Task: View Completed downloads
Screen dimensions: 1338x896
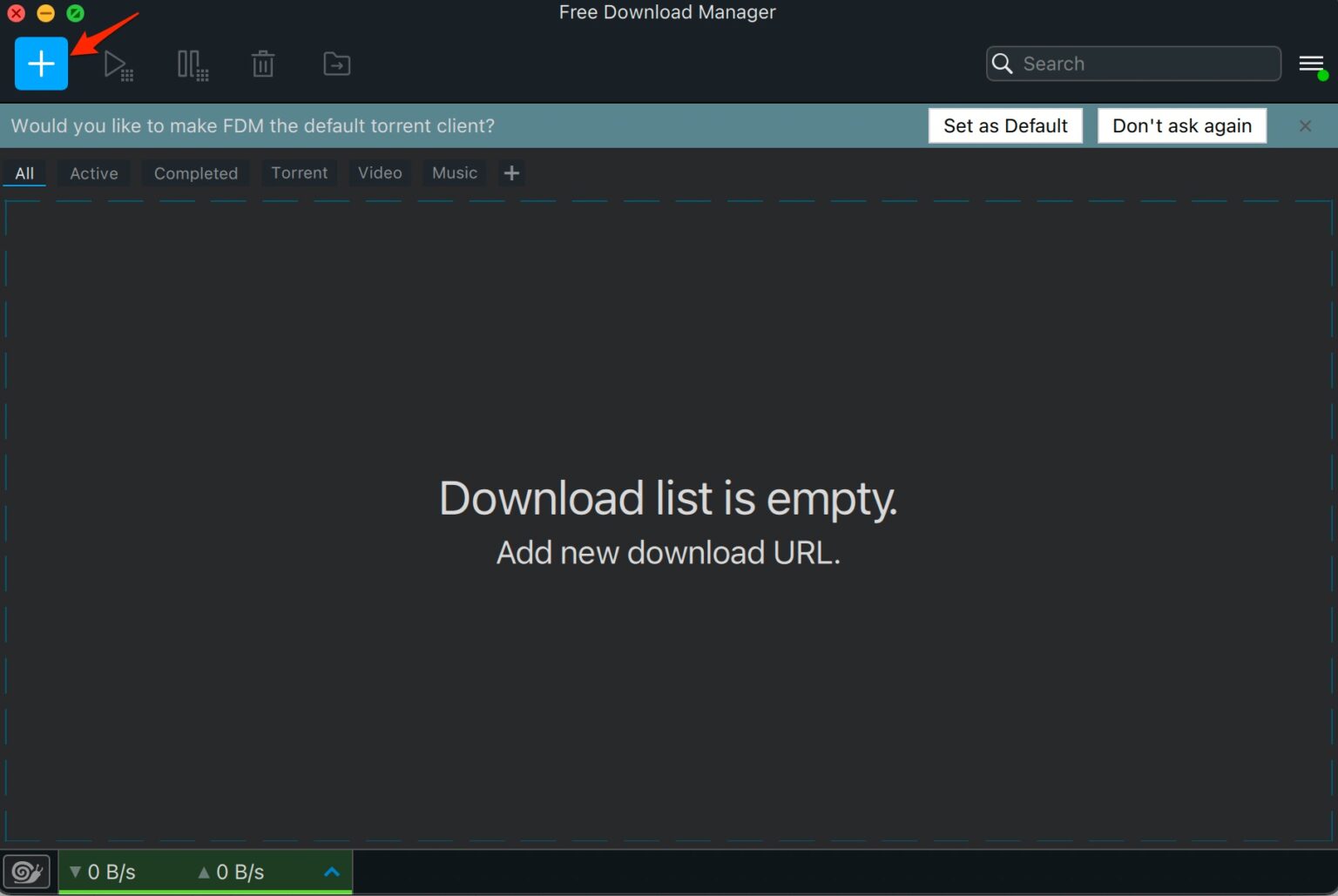Action: (195, 172)
